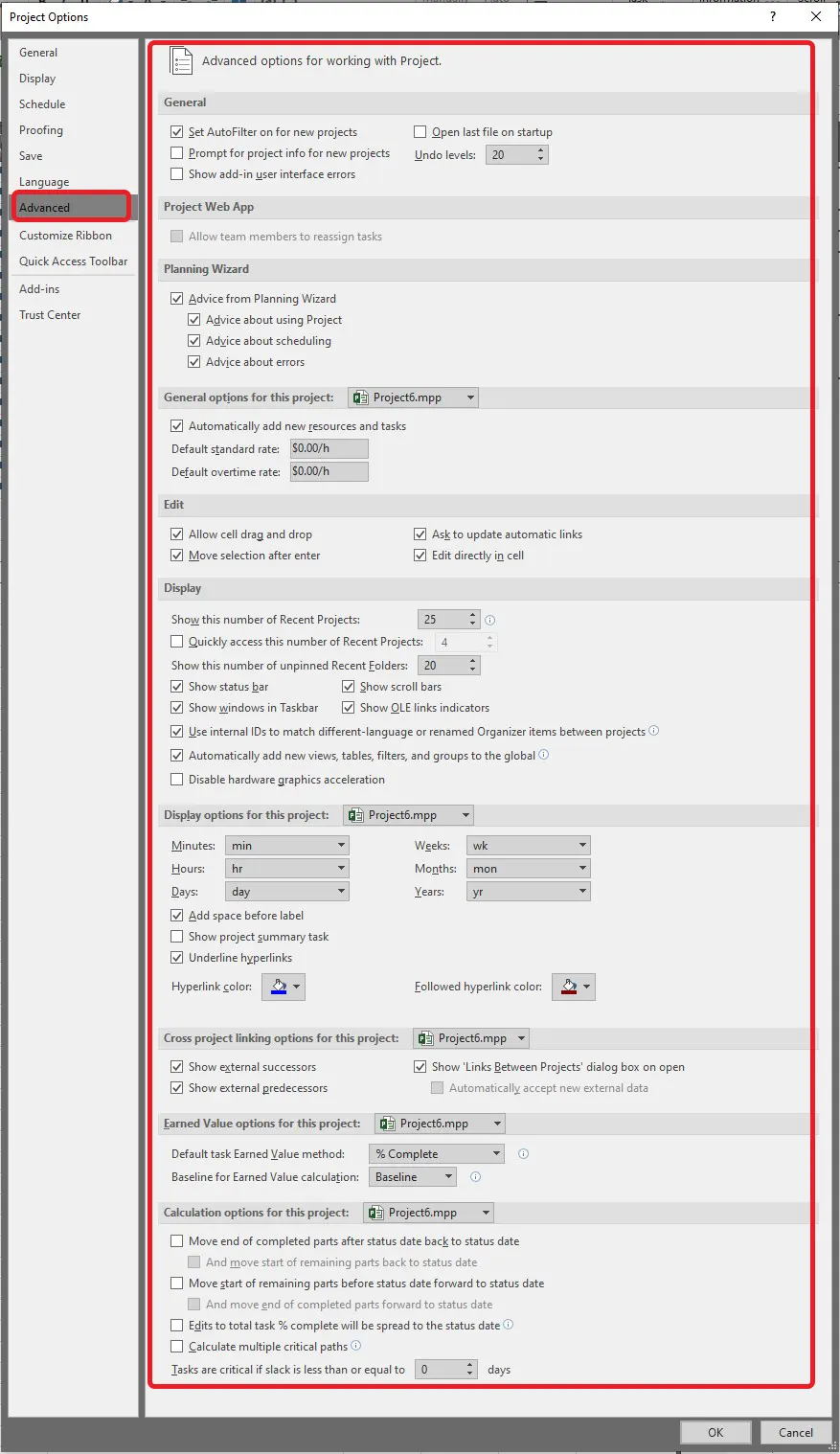Image resolution: width=840 pixels, height=1454 pixels.
Task: Open Calculation options project dropdown
Action: 428,1213
